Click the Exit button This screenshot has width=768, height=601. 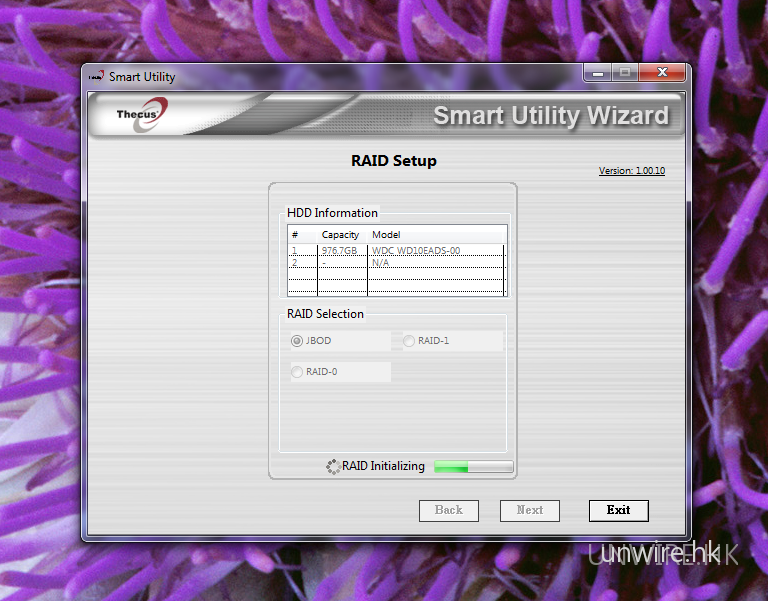pyautogui.click(x=618, y=510)
